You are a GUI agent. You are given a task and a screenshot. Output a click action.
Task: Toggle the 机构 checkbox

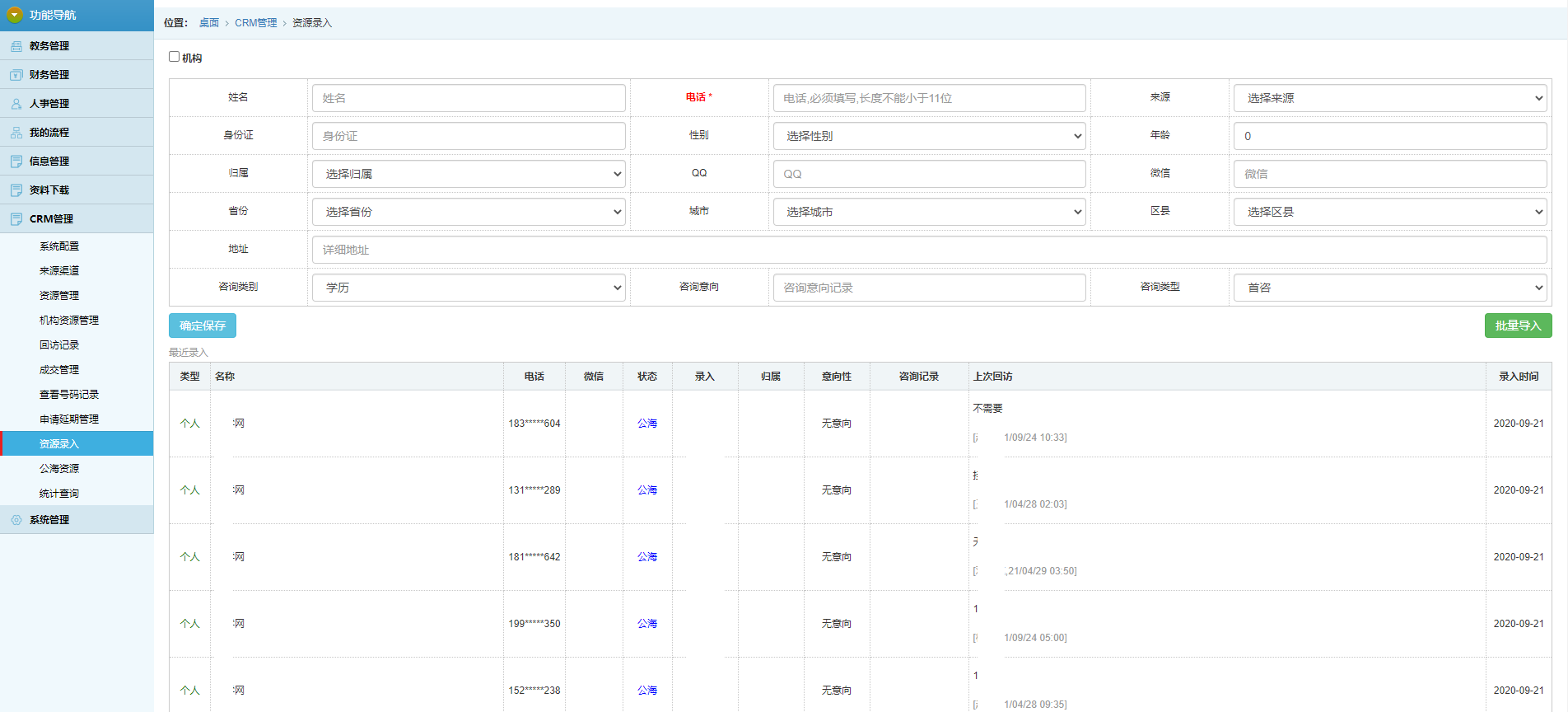(174, 57)
